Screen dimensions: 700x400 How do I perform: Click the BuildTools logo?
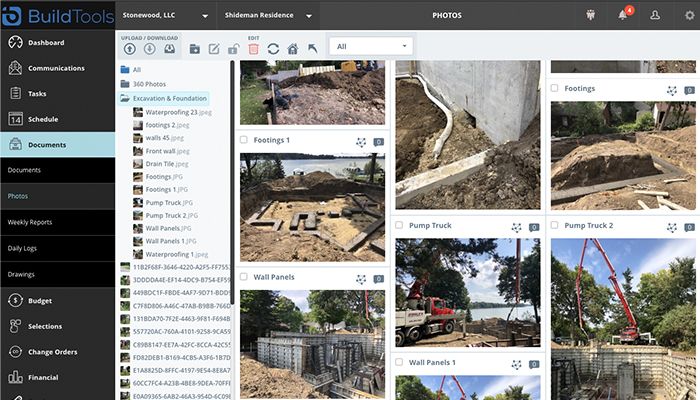[x=58, y=16]
